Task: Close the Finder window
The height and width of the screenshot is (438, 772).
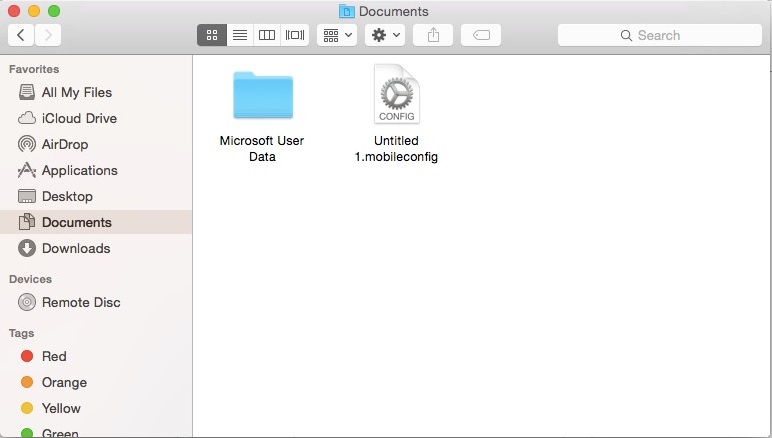Action: 14,11
